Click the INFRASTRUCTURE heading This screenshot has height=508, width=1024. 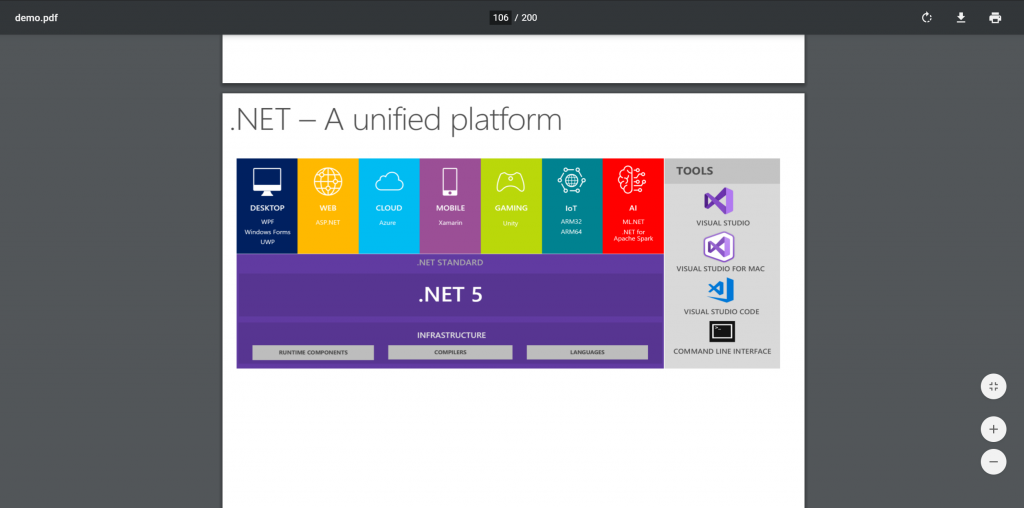click(451, 335)
